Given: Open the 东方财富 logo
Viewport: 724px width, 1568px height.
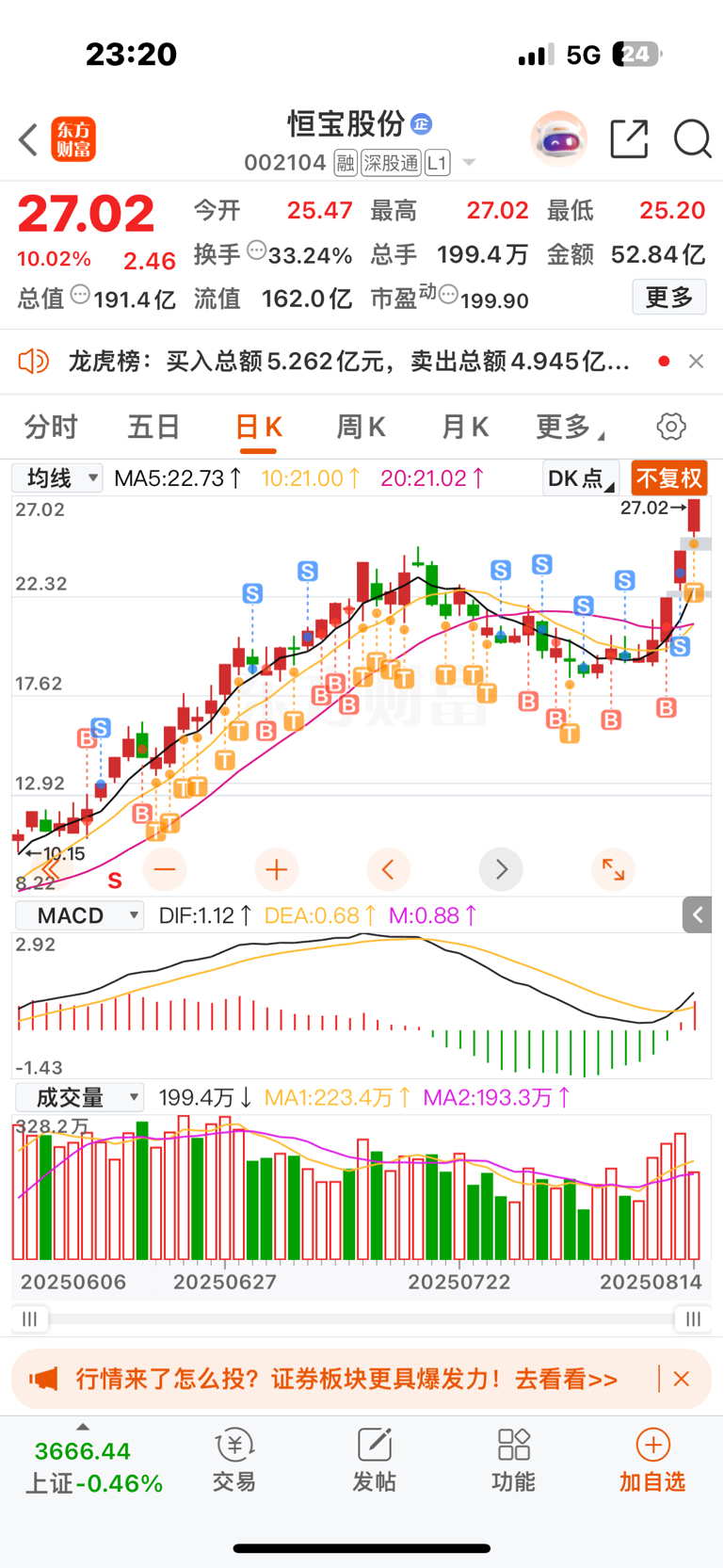Looking at the screenshot, I should tap(73, 139).
